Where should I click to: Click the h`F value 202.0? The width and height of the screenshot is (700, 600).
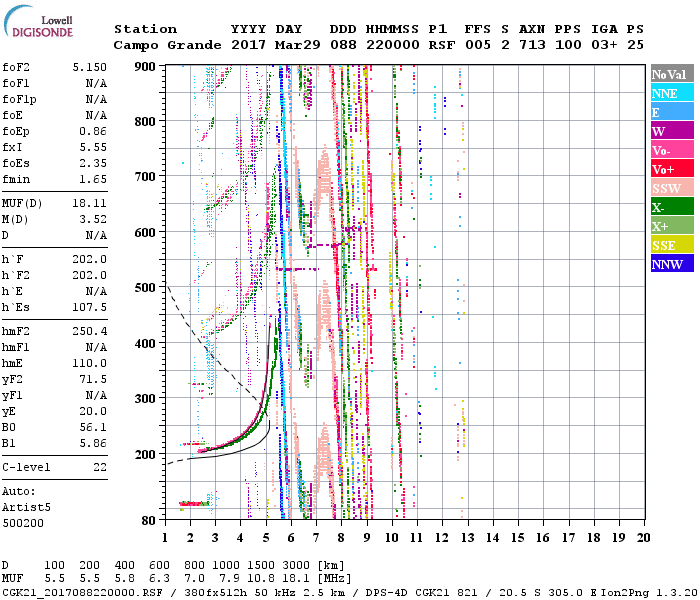90,259
